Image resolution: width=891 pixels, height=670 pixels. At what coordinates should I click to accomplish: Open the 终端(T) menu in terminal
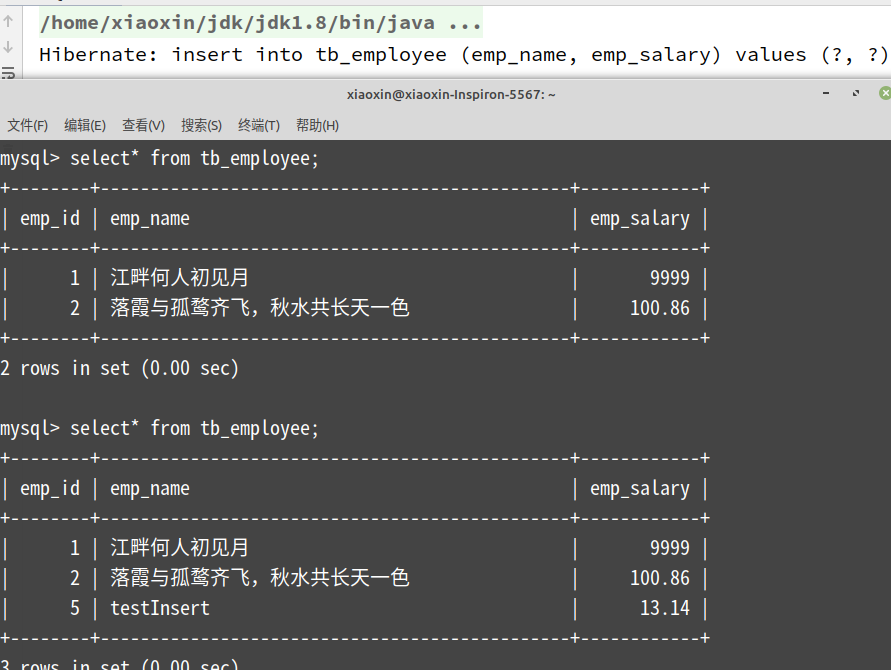point(259,125)
